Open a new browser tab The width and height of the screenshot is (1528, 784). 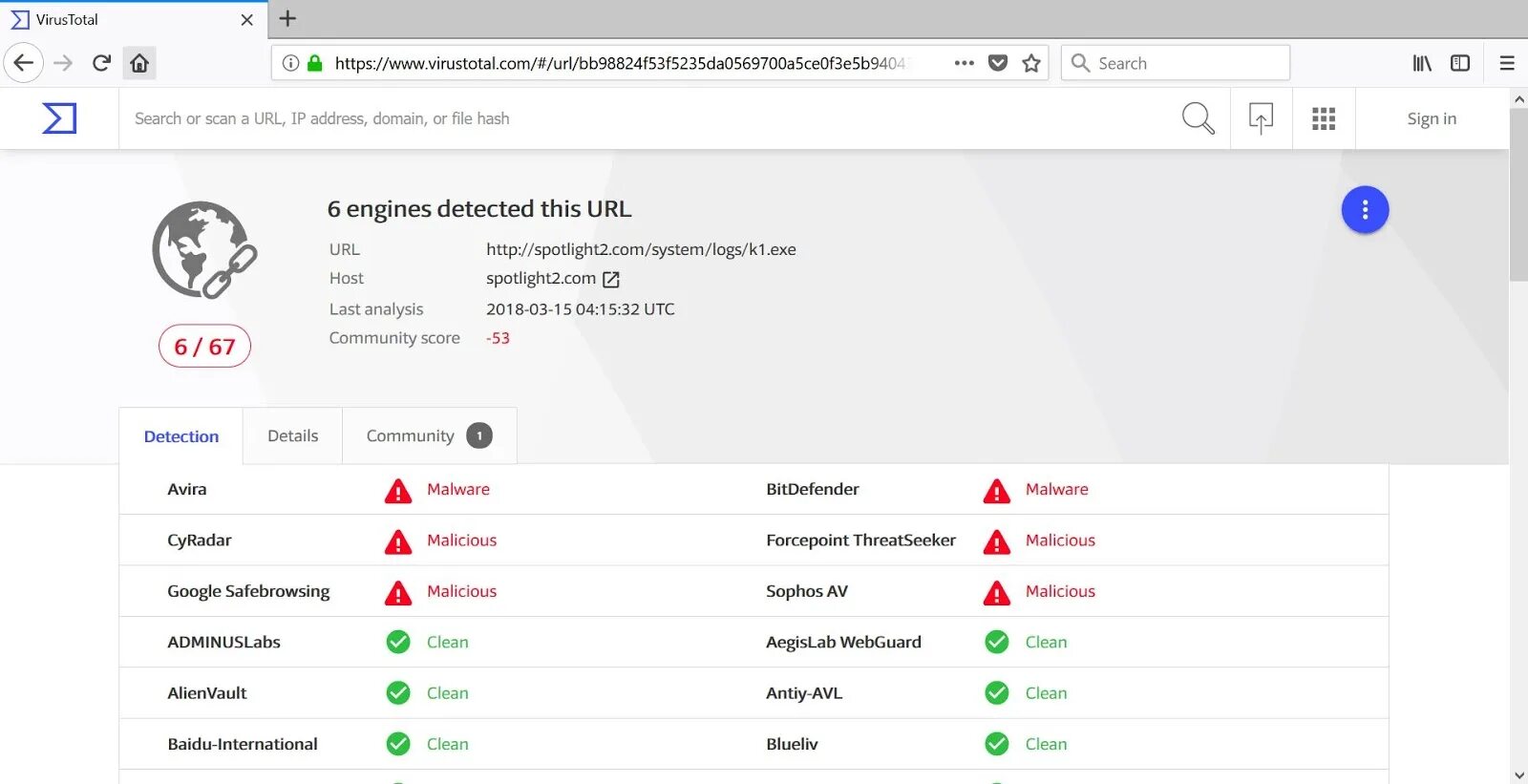287,18
